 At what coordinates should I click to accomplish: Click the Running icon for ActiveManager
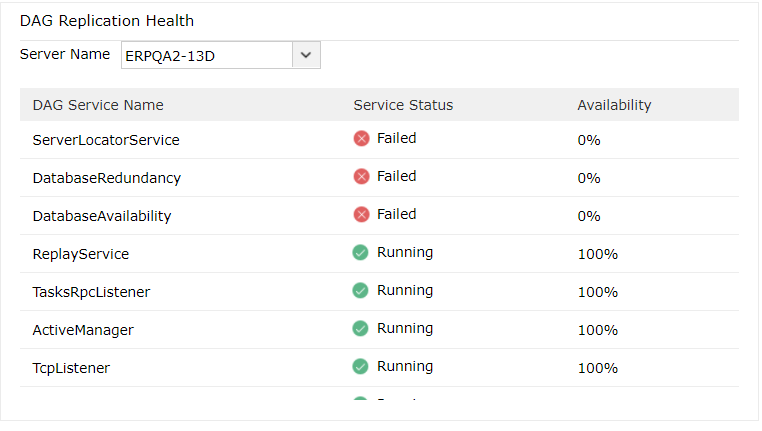(361, 329)
